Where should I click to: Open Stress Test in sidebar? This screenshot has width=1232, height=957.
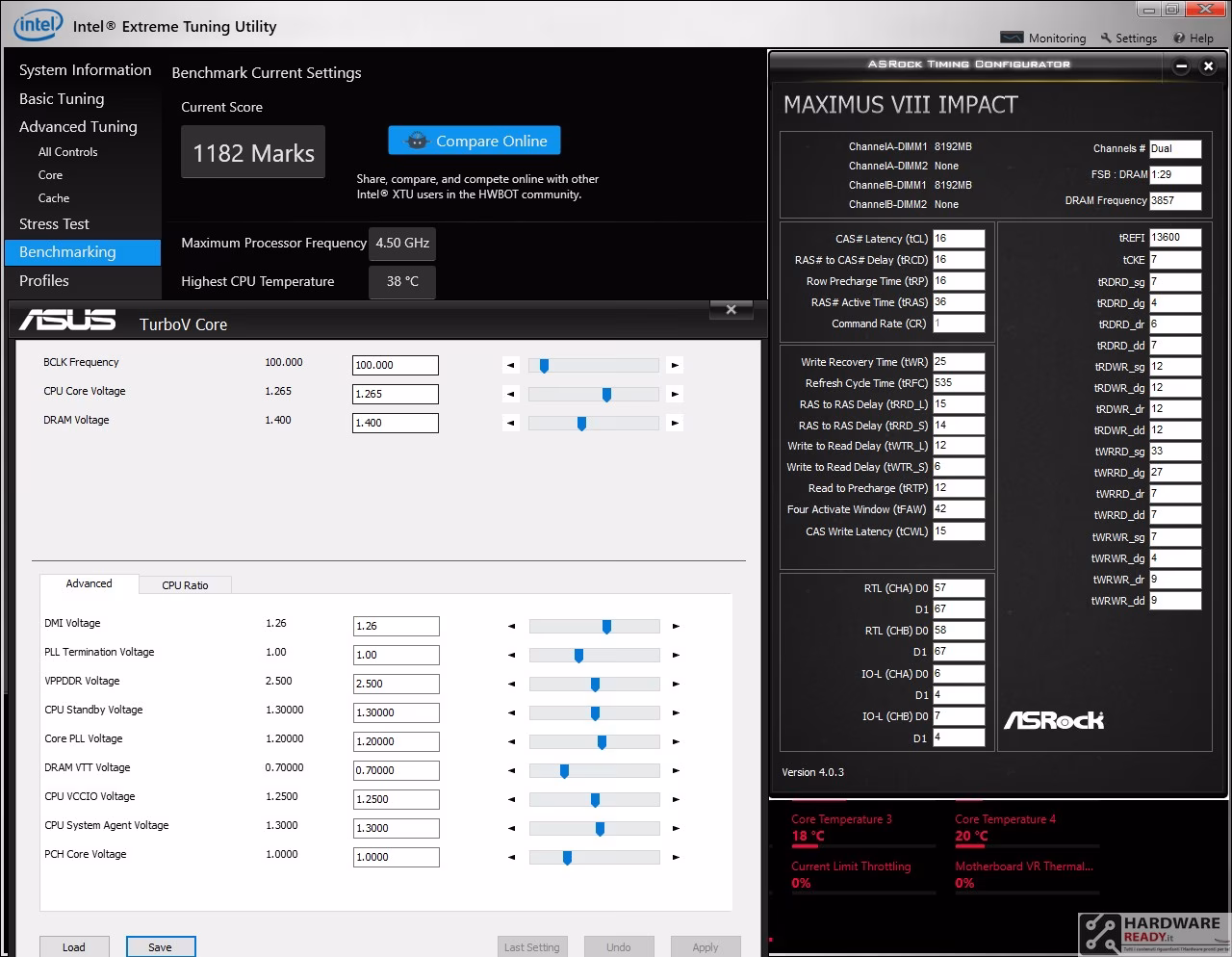coord(54,223)
